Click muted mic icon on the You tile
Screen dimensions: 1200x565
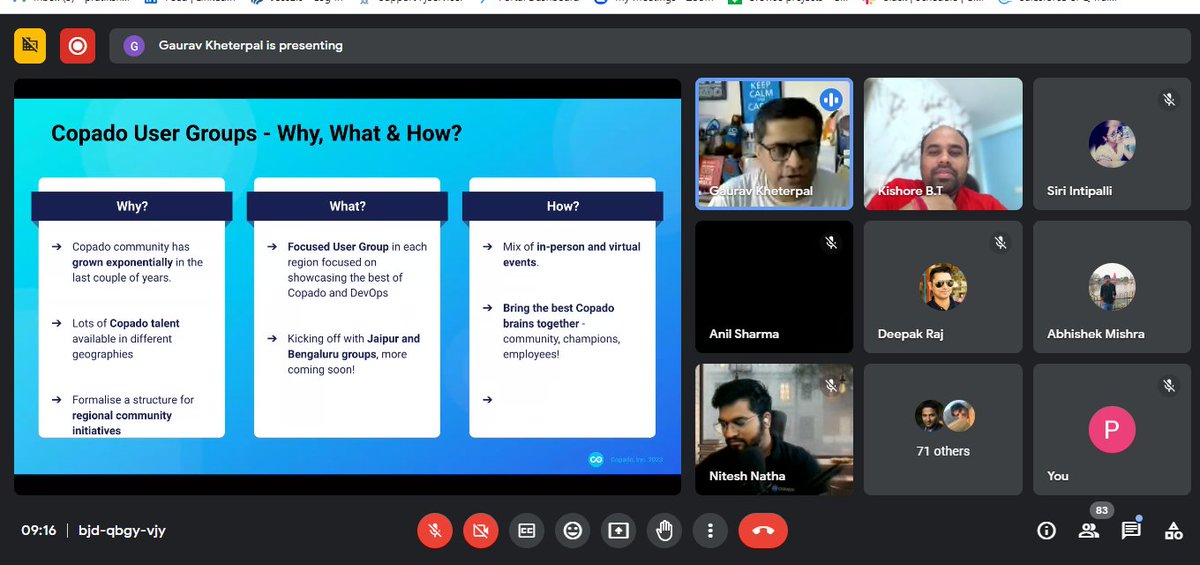coord(1168,386)
